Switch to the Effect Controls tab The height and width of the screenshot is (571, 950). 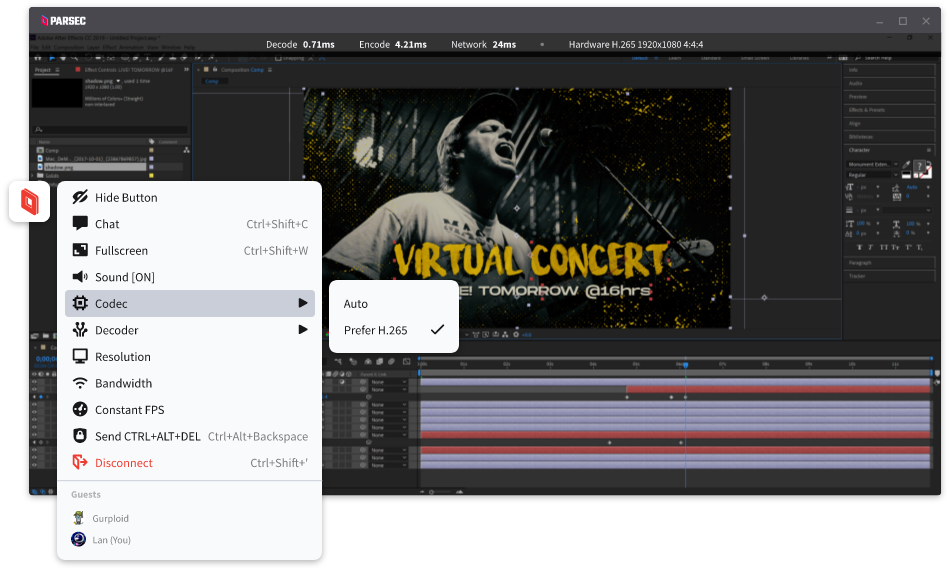[128, 70]
